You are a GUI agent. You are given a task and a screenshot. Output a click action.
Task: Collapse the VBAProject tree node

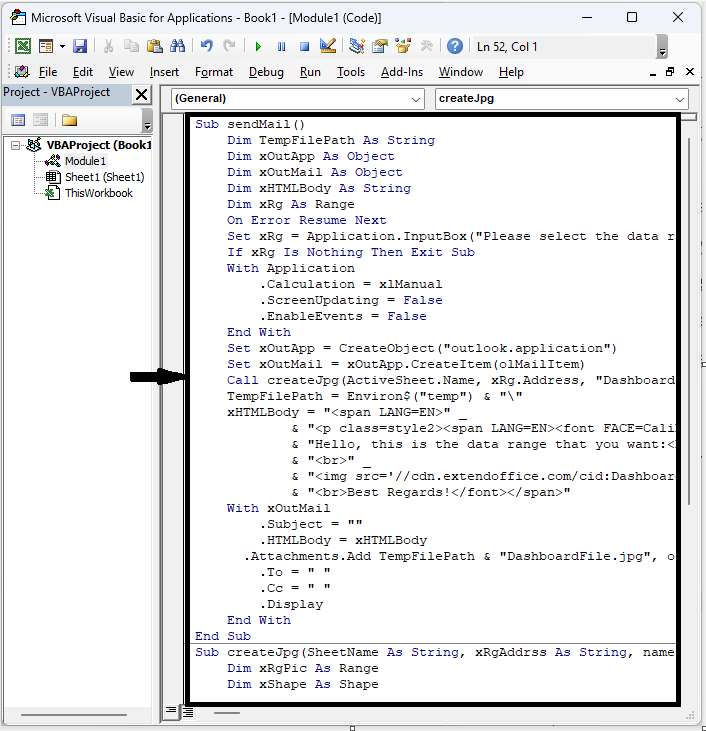tap(17, 145)
